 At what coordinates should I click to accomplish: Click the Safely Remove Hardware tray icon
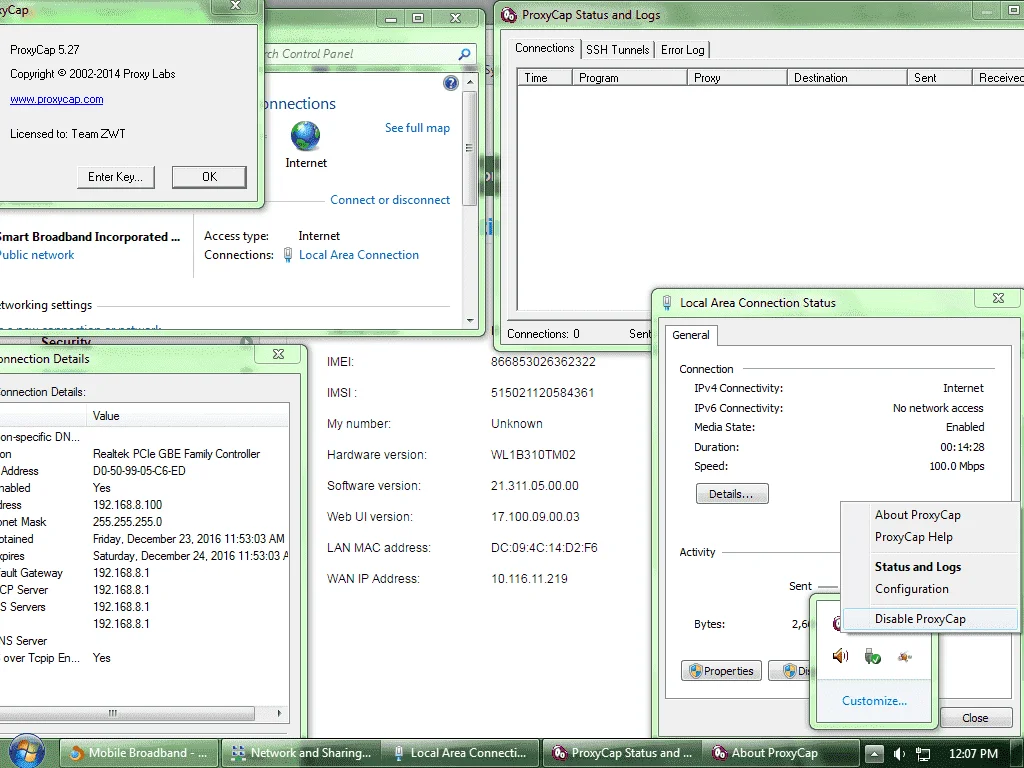(872, 656)
